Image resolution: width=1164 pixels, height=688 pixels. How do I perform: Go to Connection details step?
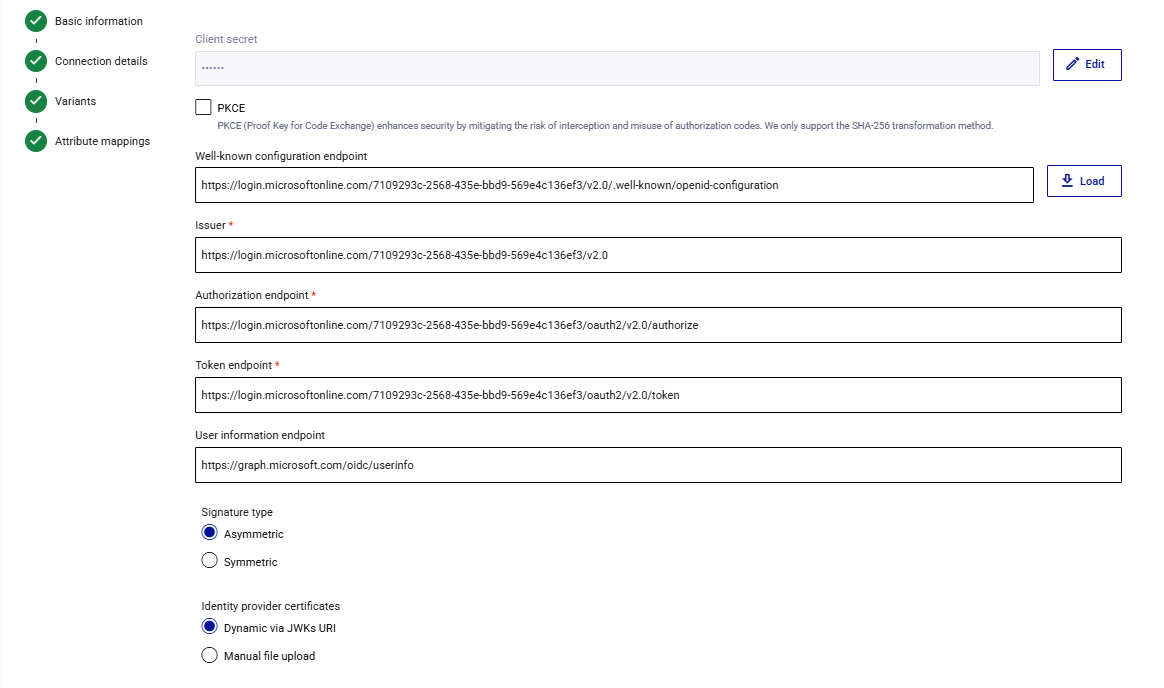101,62
